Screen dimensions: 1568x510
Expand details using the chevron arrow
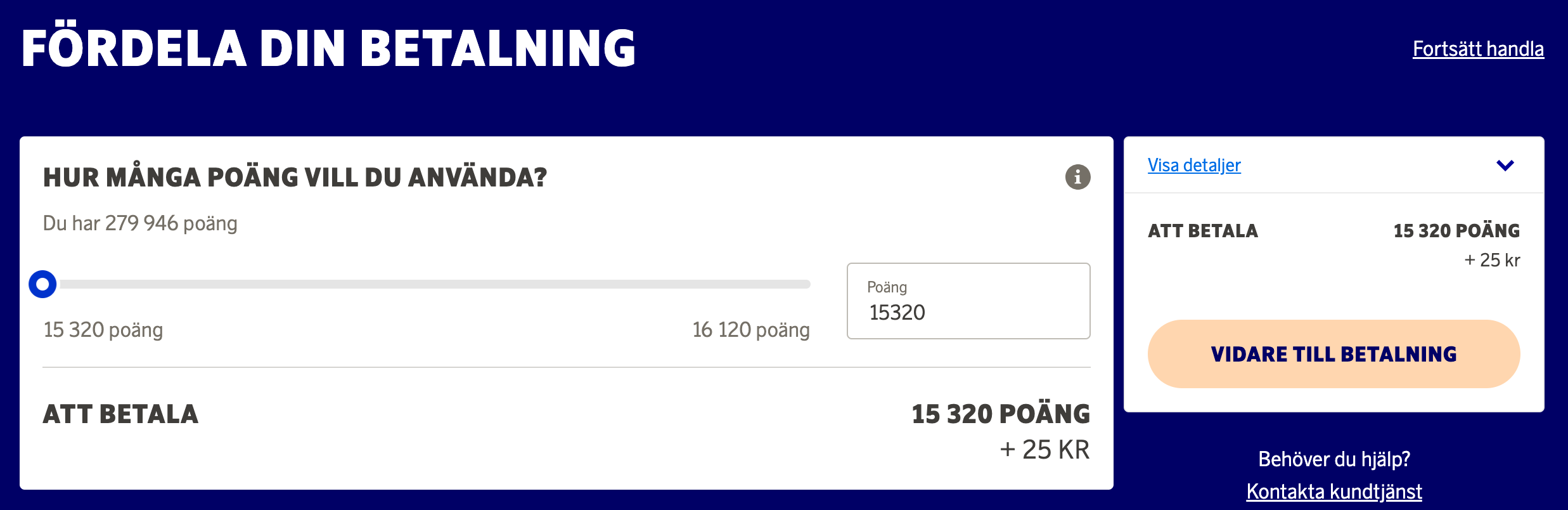[1505, 166]
